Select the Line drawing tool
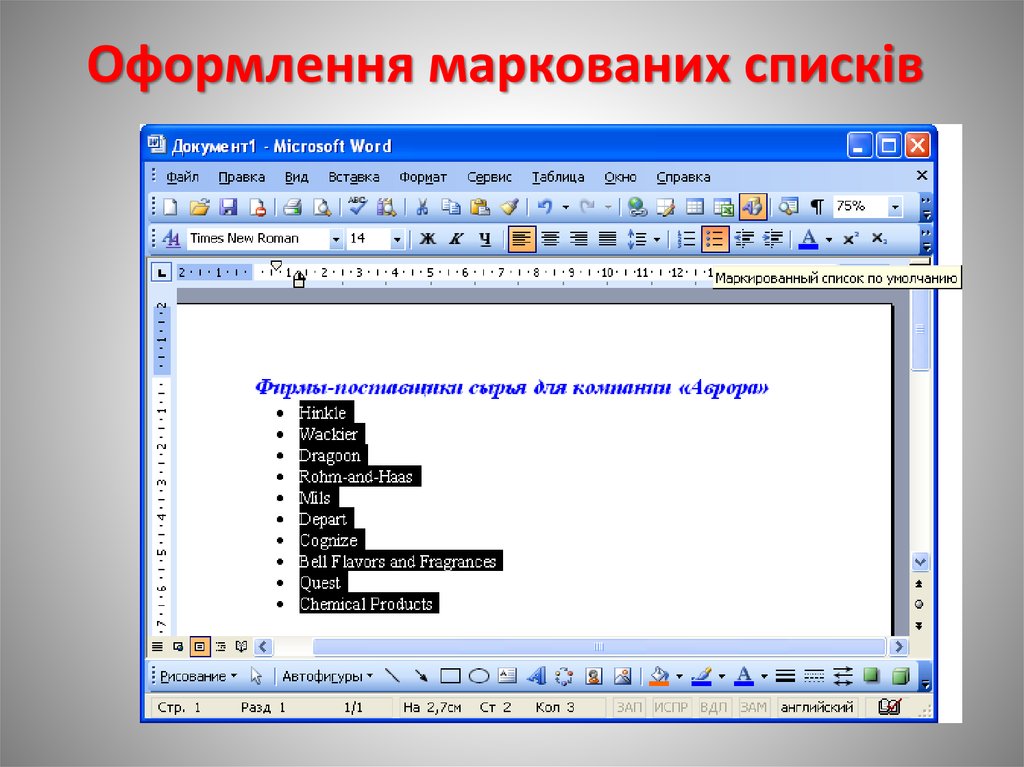Image resolution: width=1024 pixels, height=767 pixels. pos(392,676)
